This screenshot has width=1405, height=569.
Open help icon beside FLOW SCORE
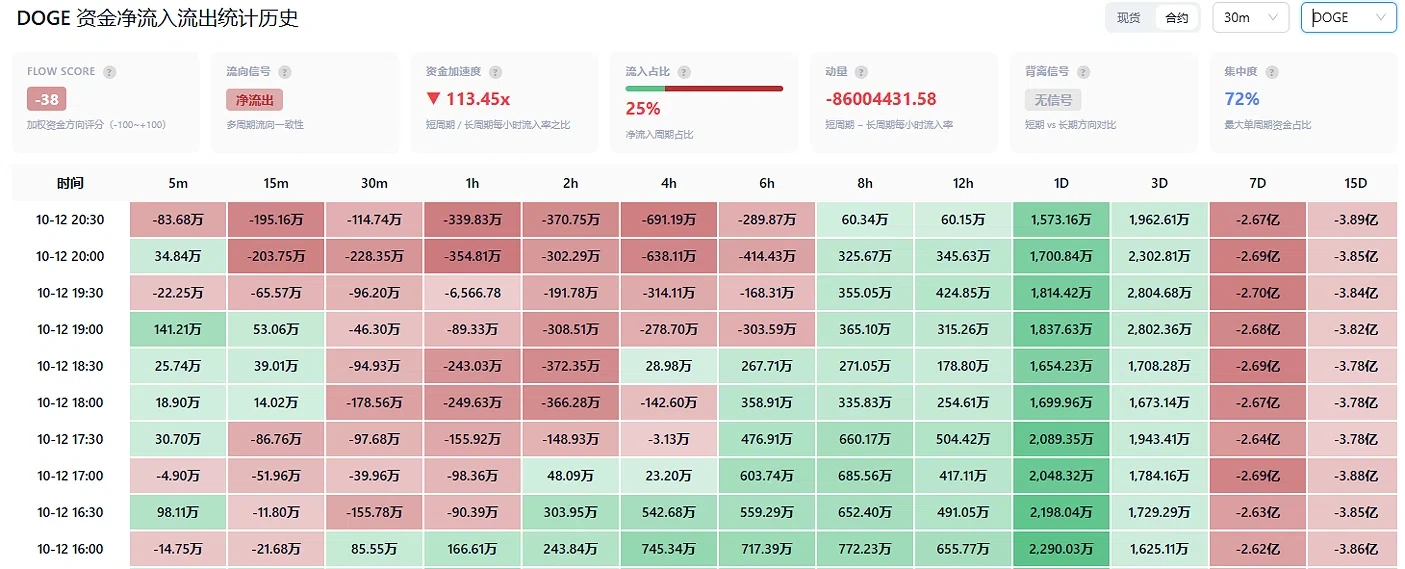click(109, 72)
